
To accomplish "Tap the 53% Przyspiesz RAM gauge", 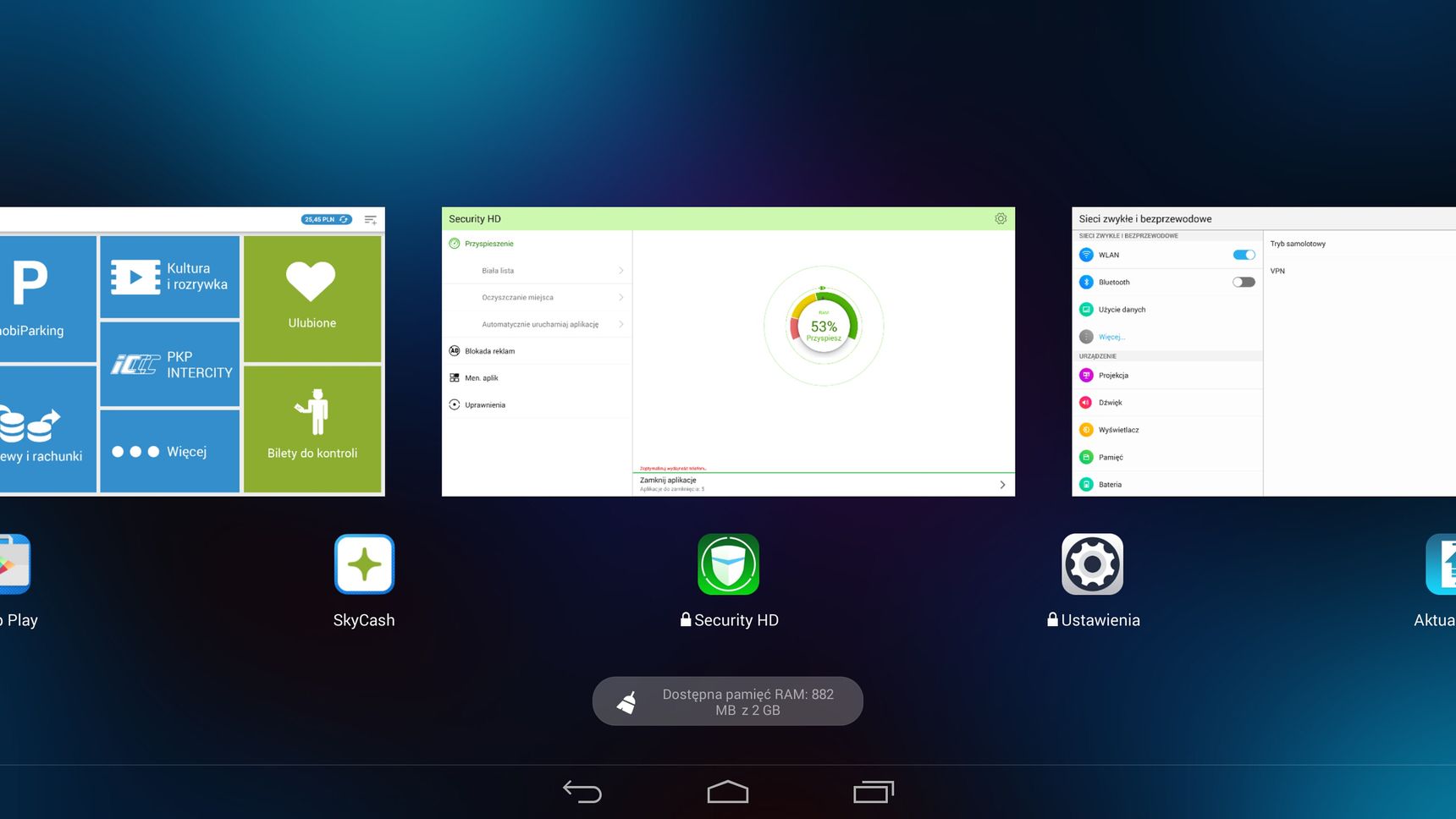I will tap(824, 327).
